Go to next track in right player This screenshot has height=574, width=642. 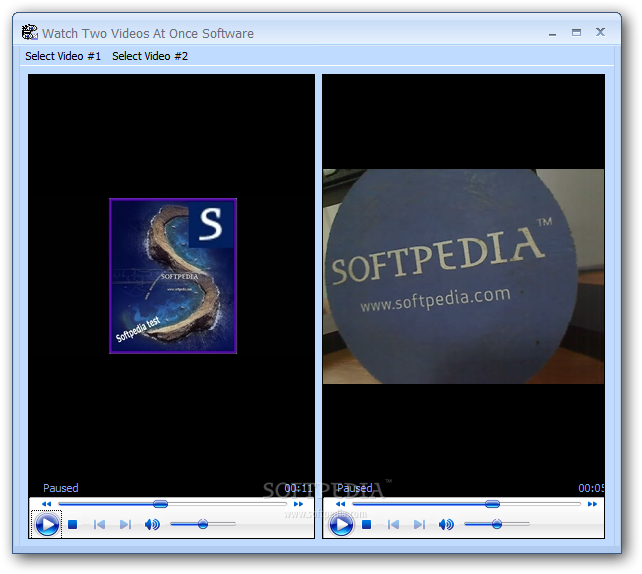[x=419, y=524]
